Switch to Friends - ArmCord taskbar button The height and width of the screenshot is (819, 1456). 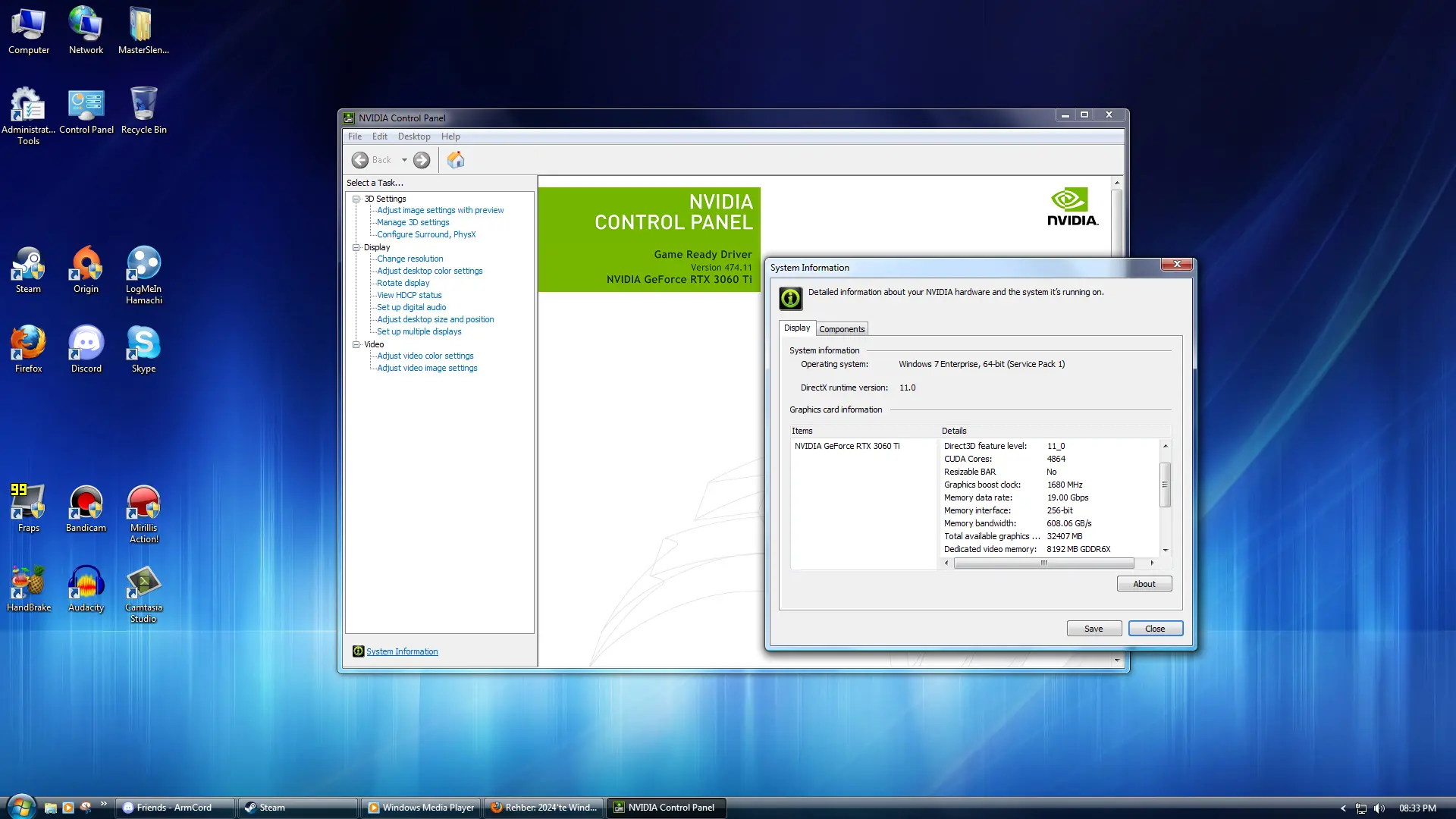pos(175,808)
